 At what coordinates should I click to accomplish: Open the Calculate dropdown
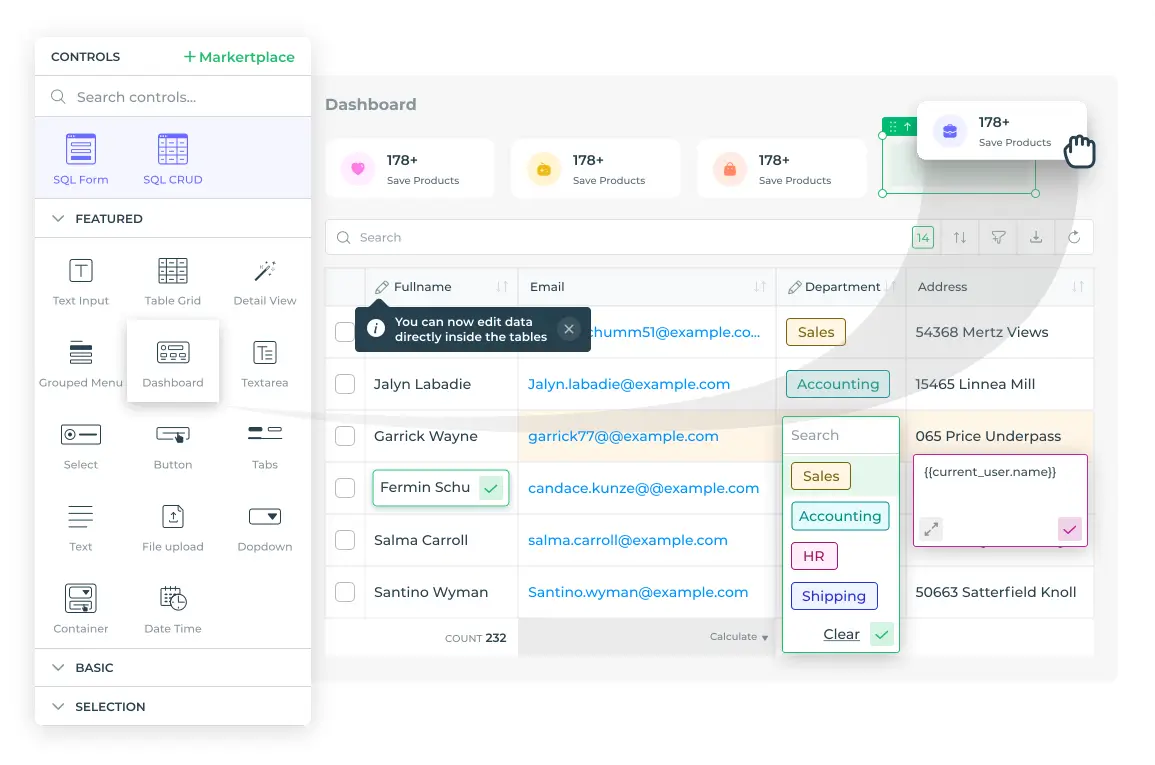[x=737, y=636]
